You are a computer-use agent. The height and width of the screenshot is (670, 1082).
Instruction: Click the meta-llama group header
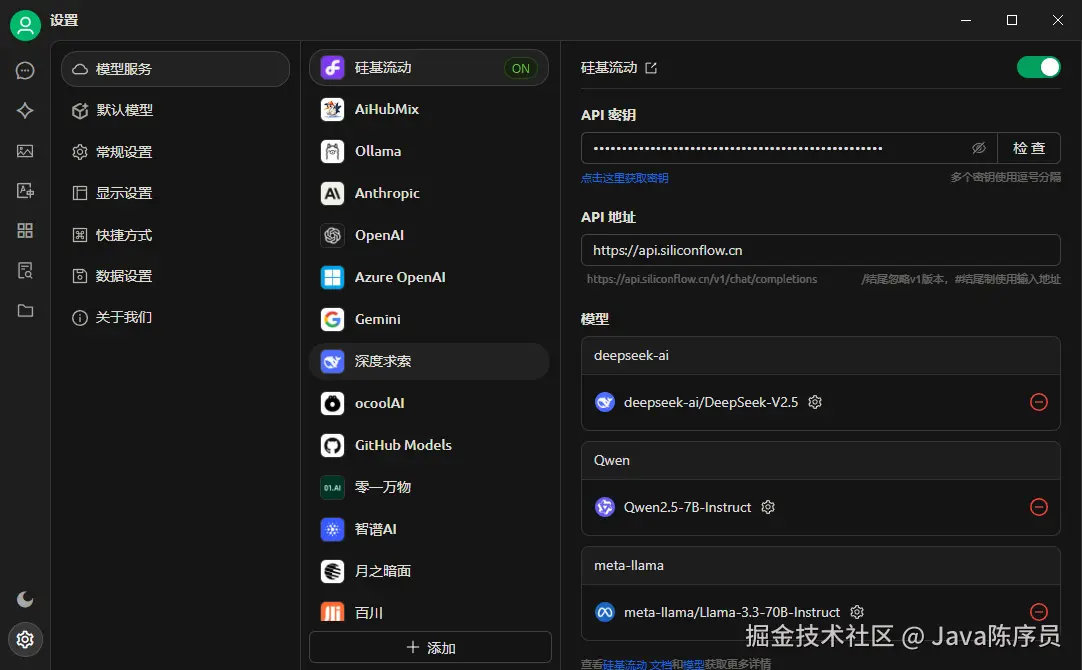820,566
